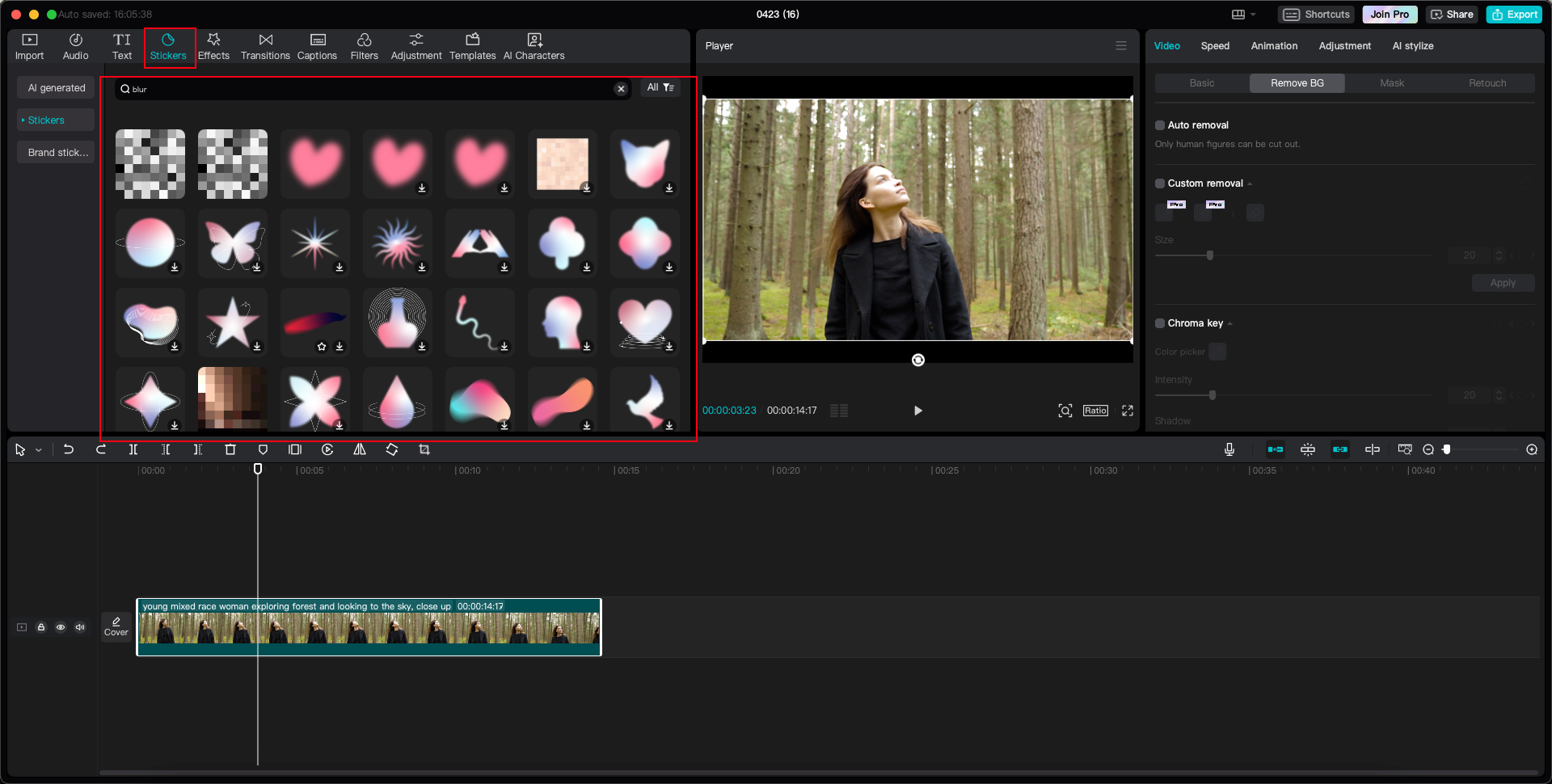Click the Export button
This screenshot has height=784, width=1552.
tap(1514, 15)
